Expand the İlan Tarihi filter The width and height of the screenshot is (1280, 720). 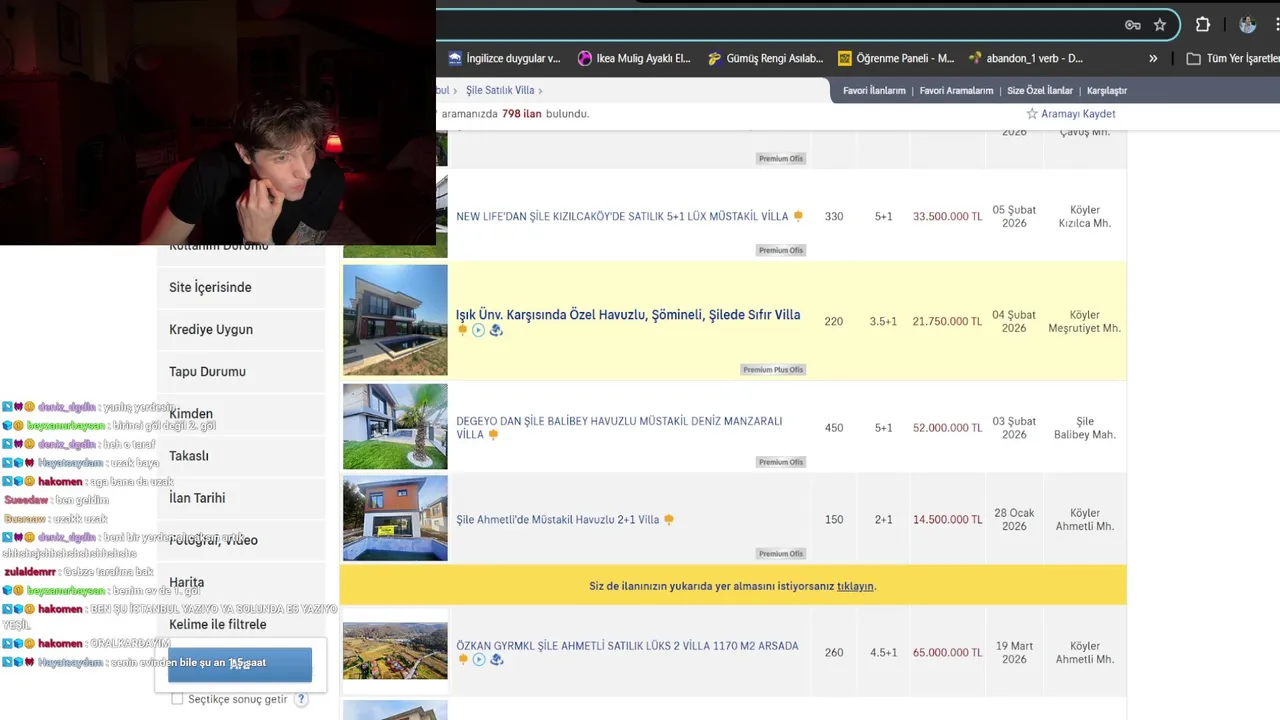point(241,497)
